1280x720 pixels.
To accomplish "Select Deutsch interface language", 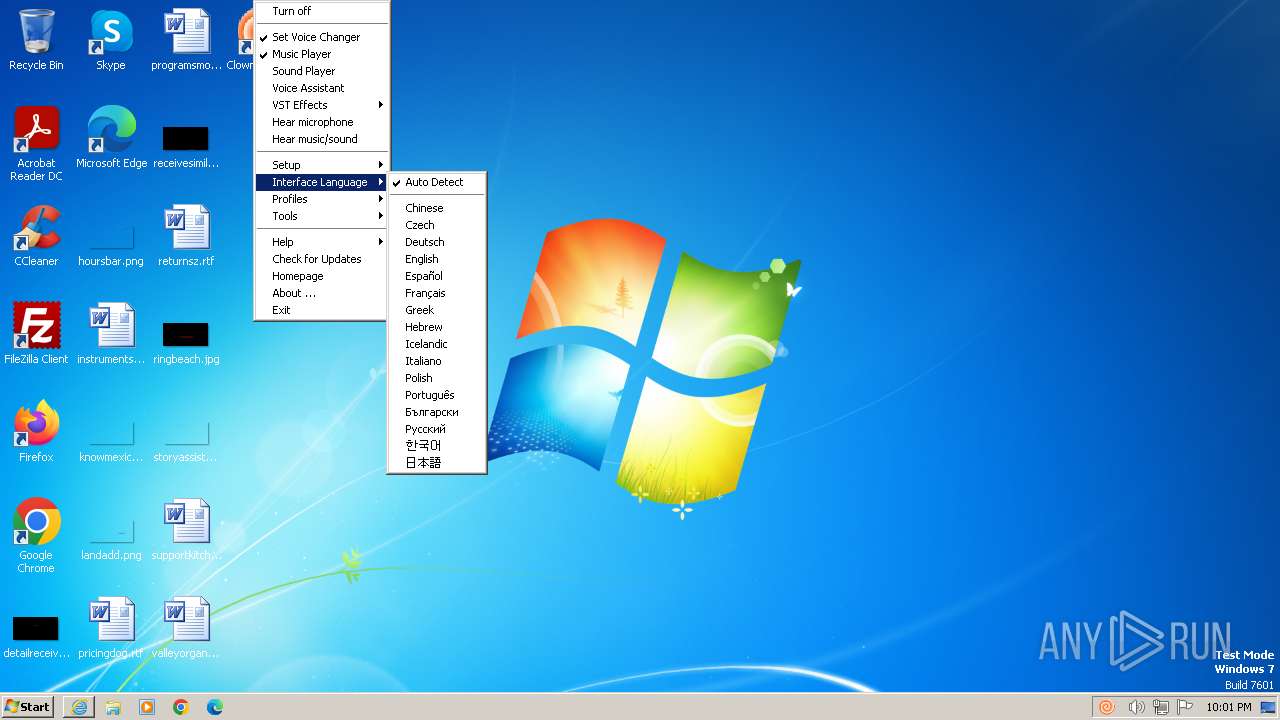I will pos(437,242).
